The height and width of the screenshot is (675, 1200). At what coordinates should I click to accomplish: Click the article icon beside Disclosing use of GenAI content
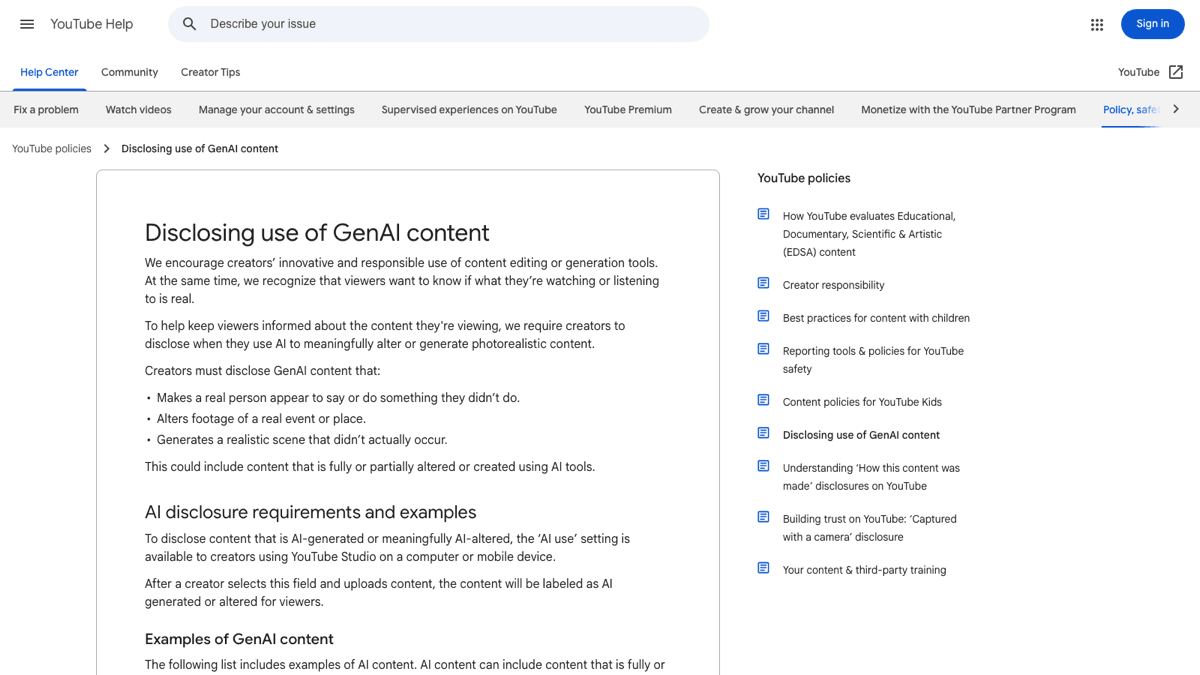(x=763, y=434)
